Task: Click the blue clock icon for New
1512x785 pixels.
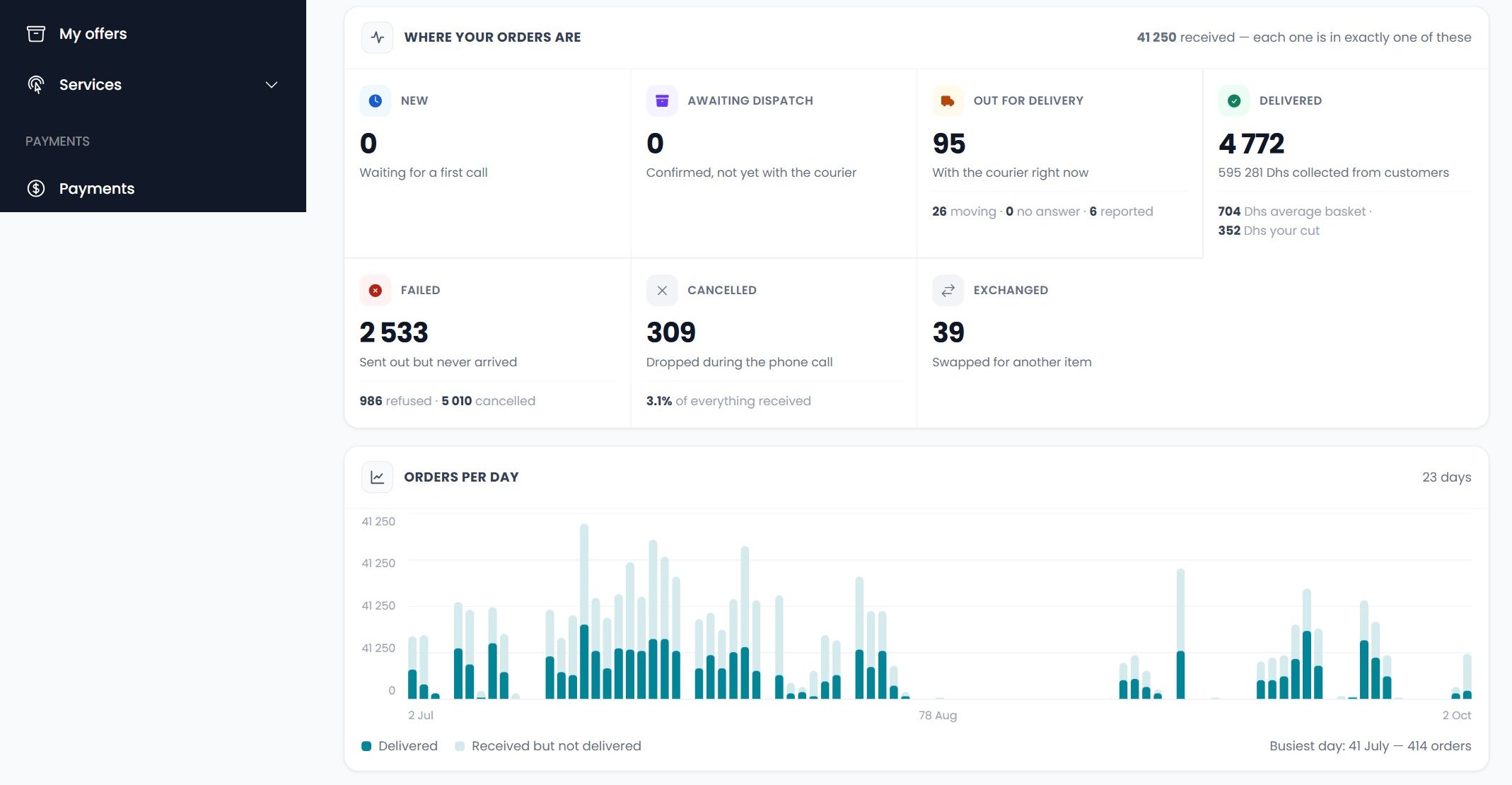Action: [x=376, y=101]
